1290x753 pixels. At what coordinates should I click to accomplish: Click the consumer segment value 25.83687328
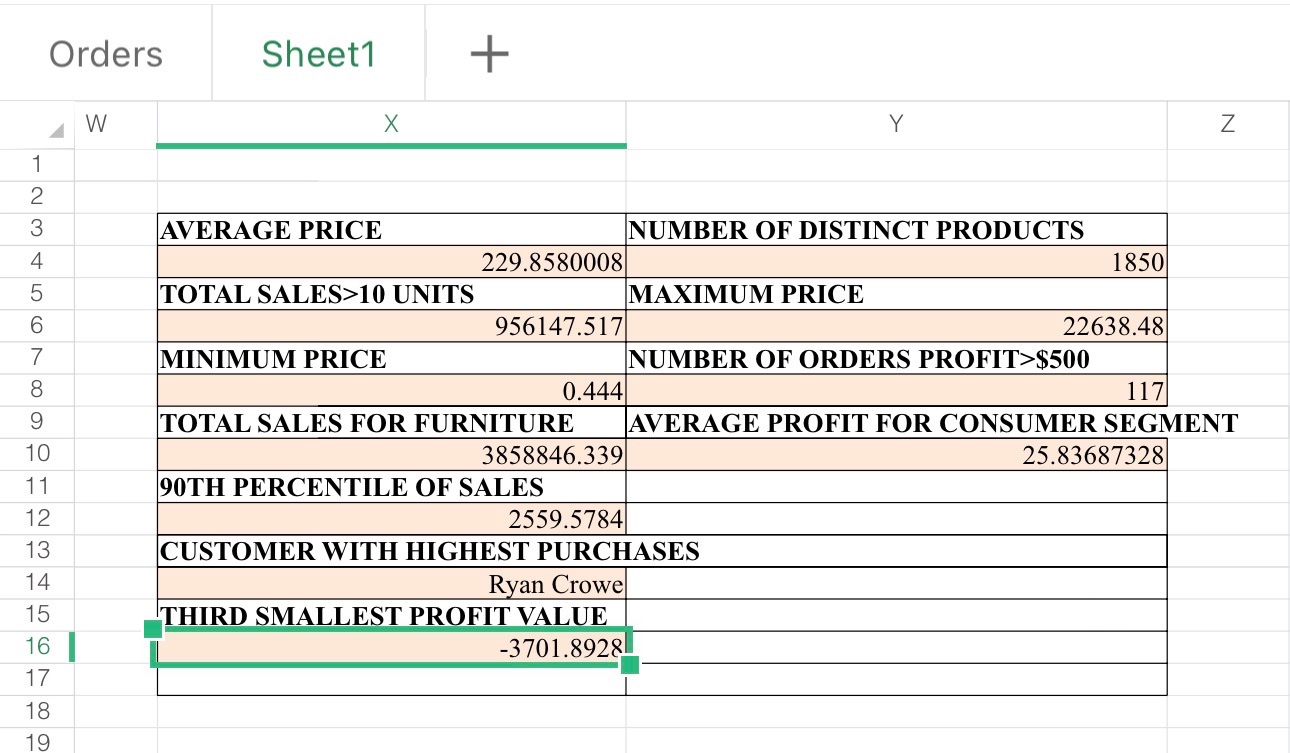pyautogui.click(x=896, y=455)
